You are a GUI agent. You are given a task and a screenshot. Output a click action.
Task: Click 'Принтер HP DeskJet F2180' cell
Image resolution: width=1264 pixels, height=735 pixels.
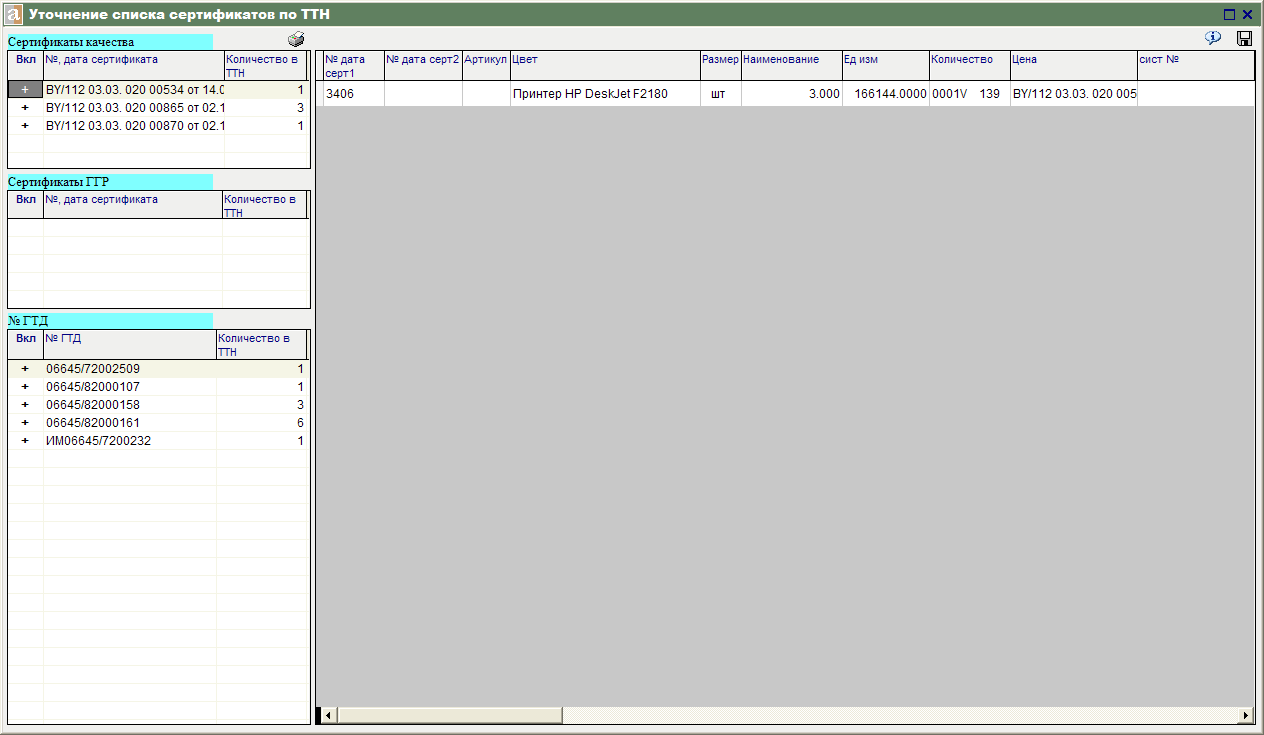click(605, 94)
